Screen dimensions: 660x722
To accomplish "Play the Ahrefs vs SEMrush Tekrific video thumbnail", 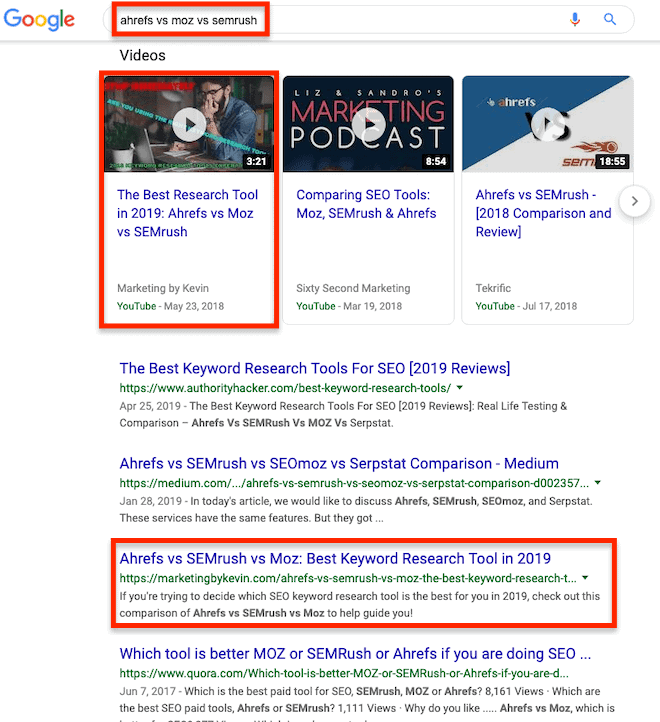I will tap(548, 124).
